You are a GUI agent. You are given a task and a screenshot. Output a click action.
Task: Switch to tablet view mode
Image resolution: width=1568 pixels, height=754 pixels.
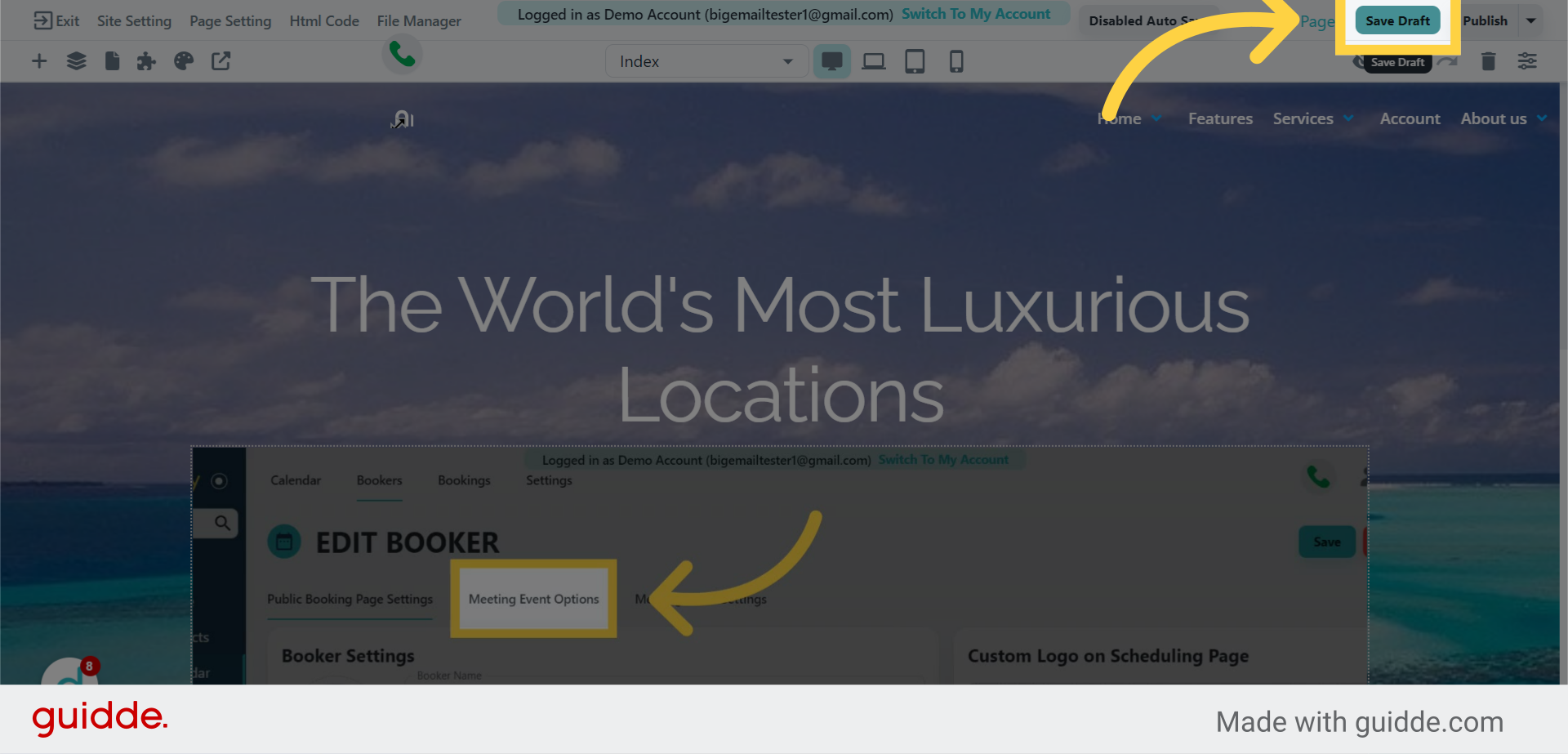click(915, 61)
